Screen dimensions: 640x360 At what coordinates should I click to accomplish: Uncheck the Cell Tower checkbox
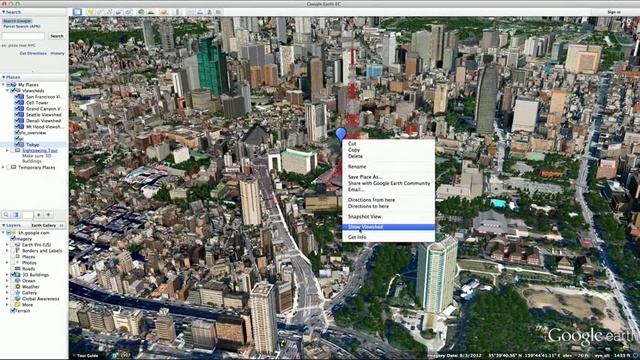coord(17,103)
